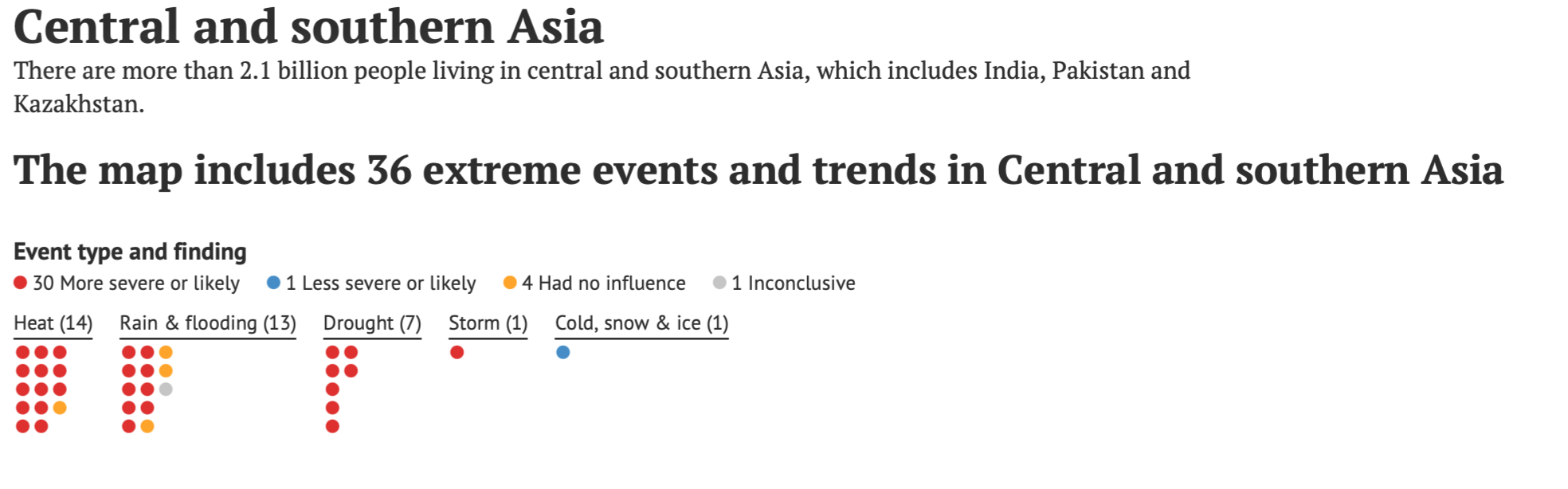Select the Heat (14) category heading
This screenshot has width=1568, height=489.
(x=53, y=323)
